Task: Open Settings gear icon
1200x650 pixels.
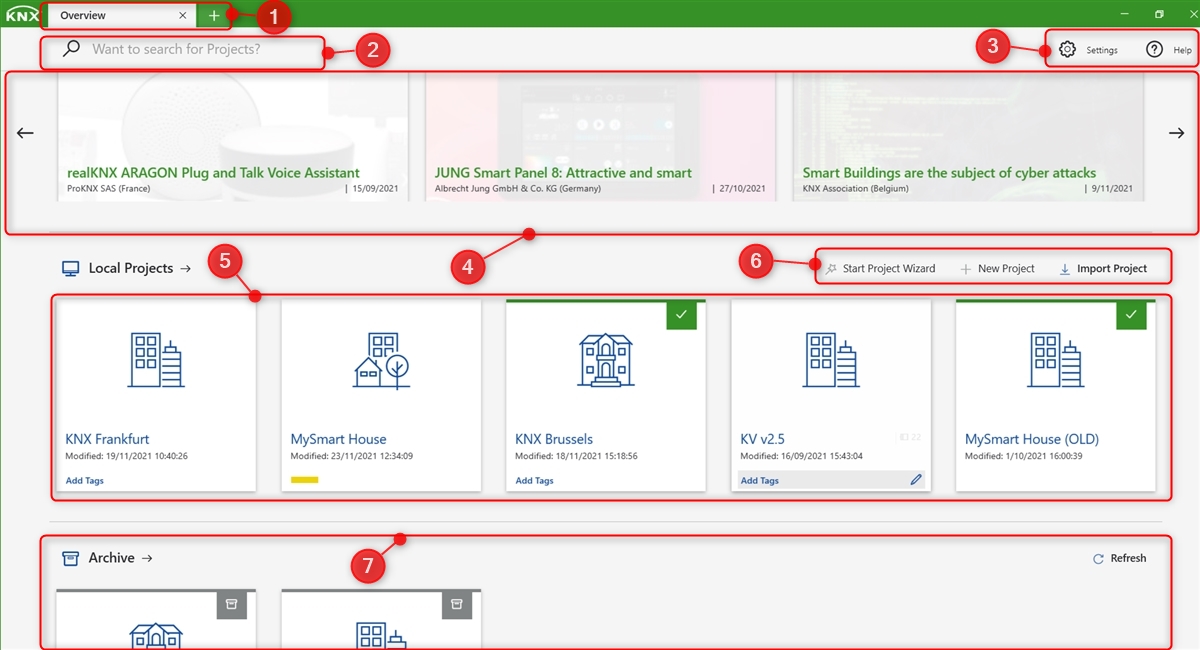Action: [1067, 50]
